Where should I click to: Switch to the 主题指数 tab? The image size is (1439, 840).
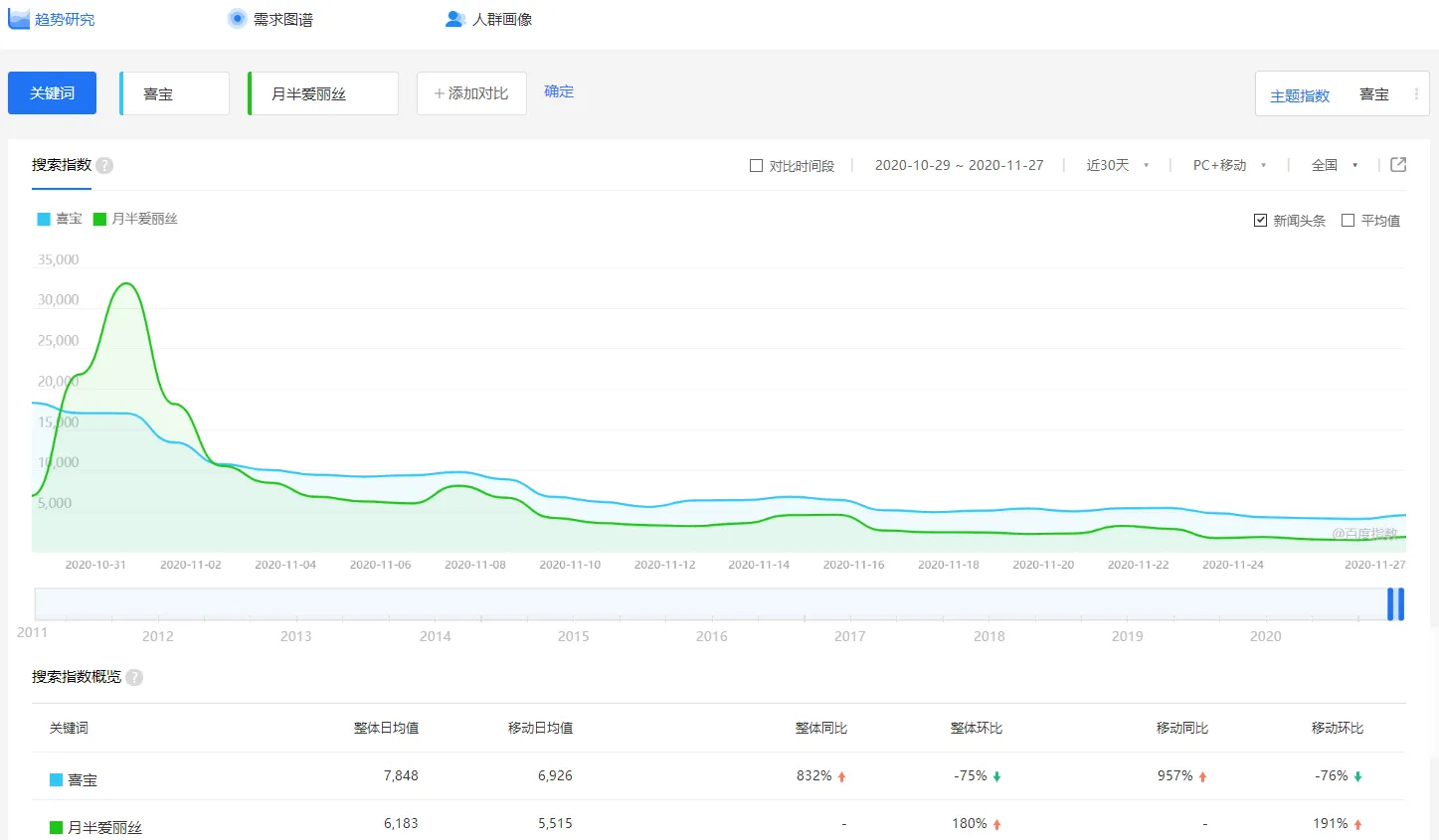coord(1296,94)
